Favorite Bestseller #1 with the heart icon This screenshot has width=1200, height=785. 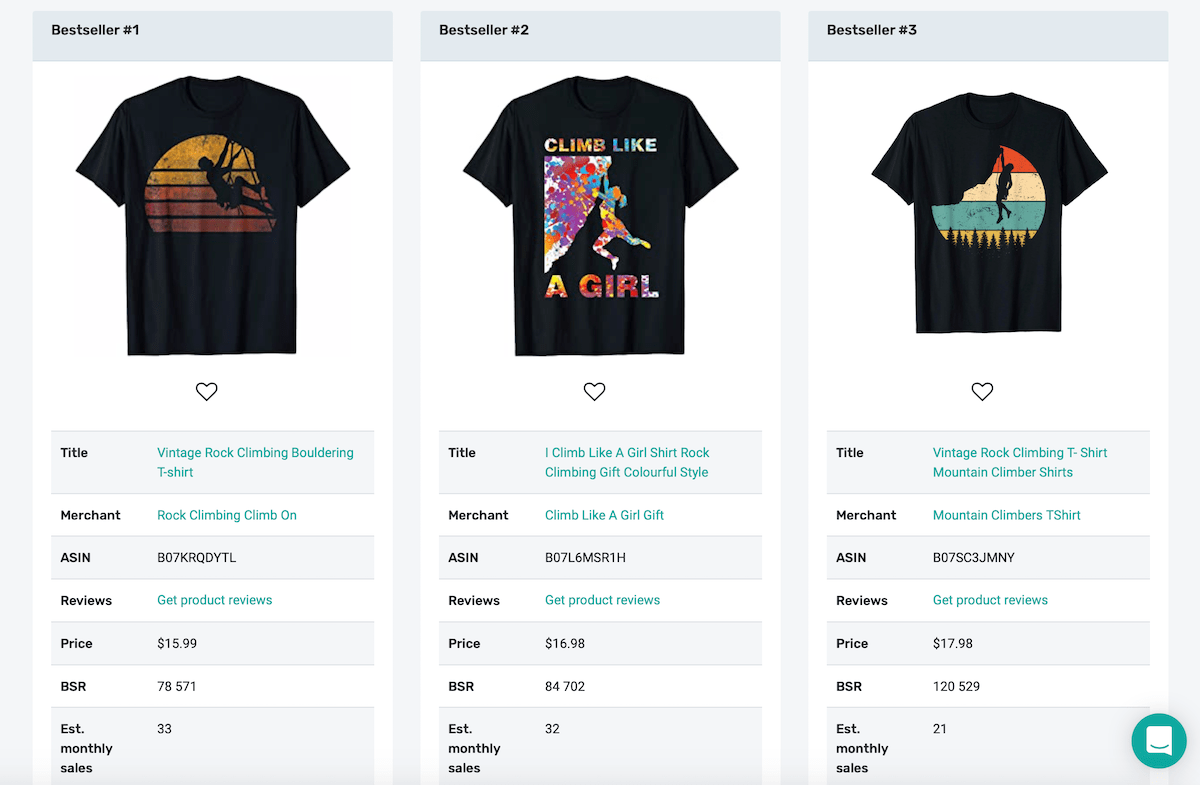(x=207, y=391)
